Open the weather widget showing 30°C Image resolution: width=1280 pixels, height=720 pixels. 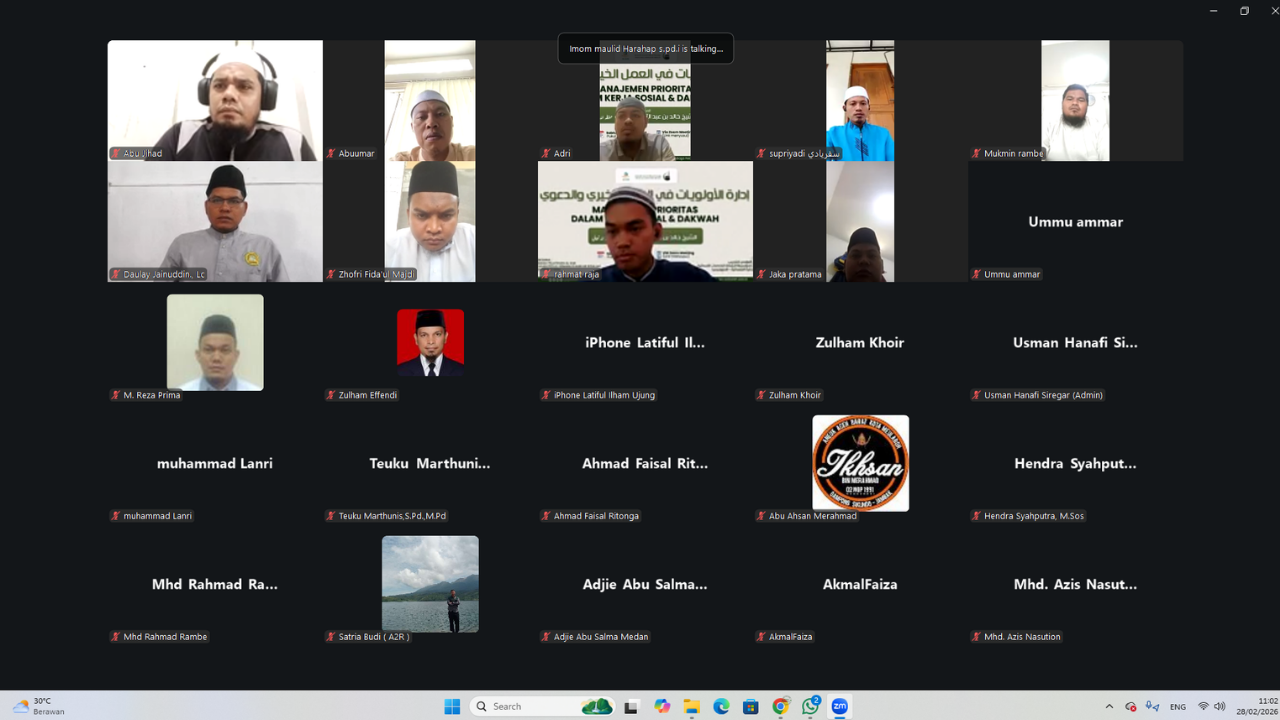click(40, 706)
